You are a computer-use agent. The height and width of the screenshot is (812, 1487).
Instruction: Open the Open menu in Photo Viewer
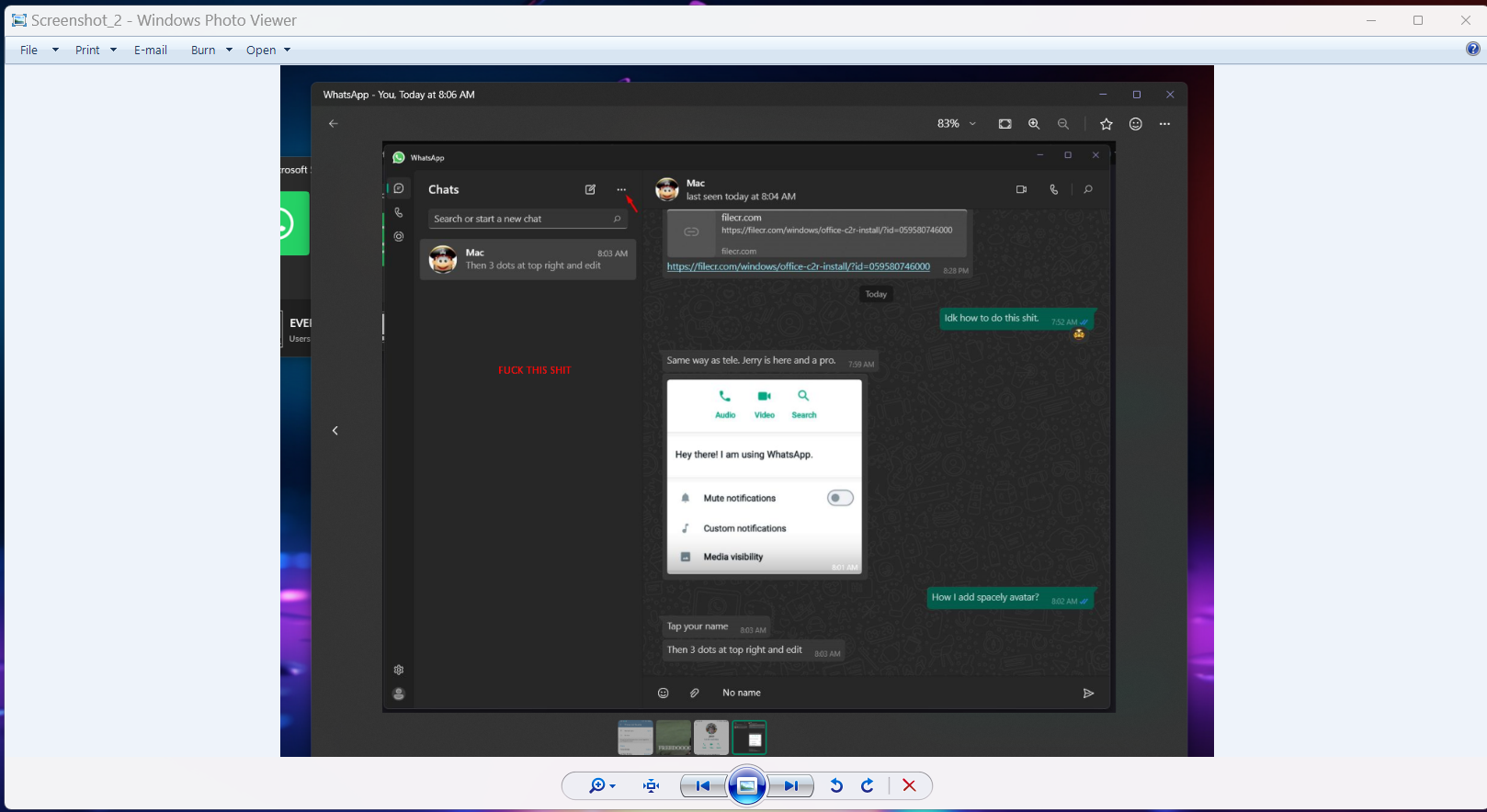pos(261,50)
